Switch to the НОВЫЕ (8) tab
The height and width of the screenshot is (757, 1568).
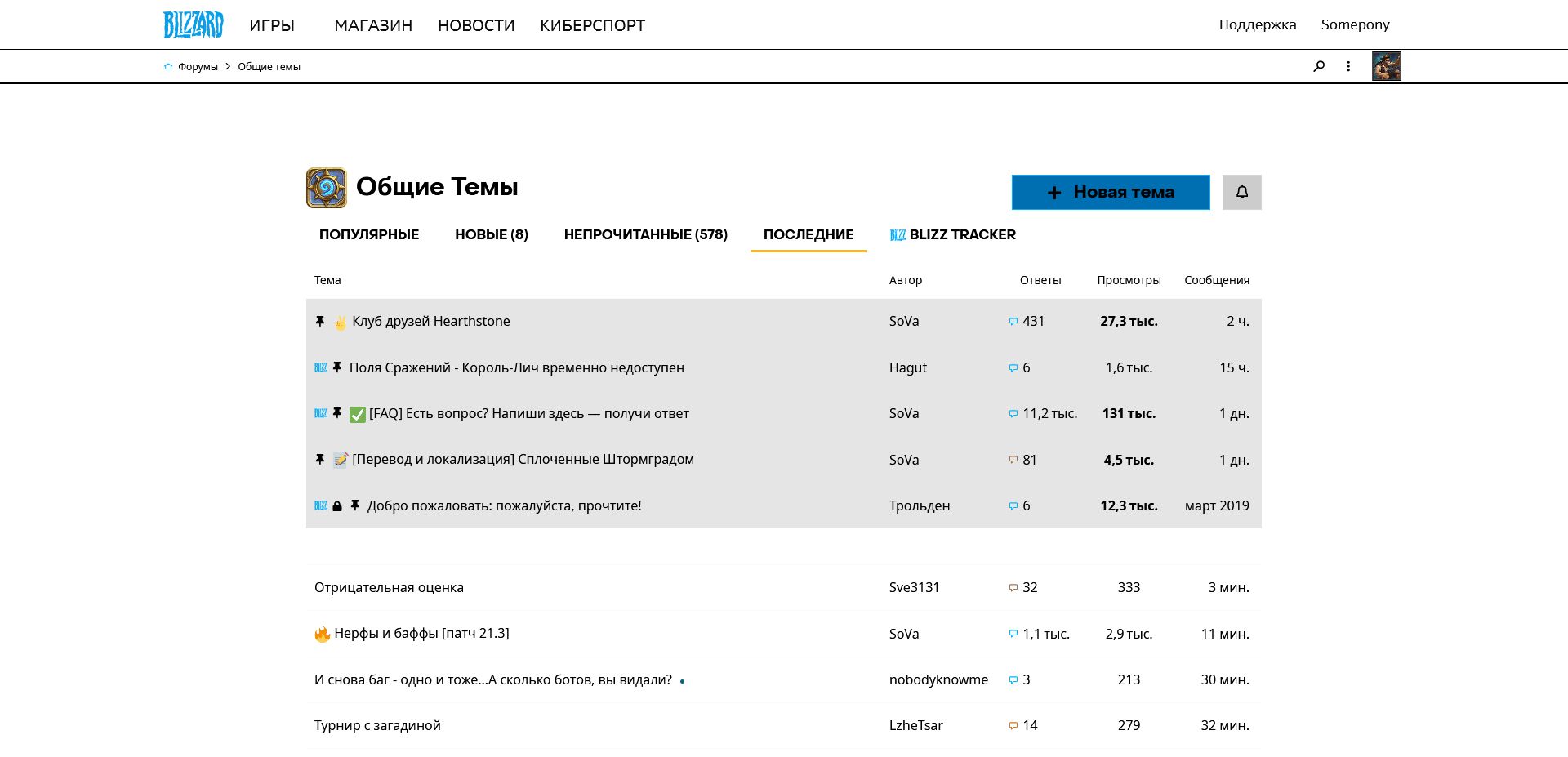492,234
